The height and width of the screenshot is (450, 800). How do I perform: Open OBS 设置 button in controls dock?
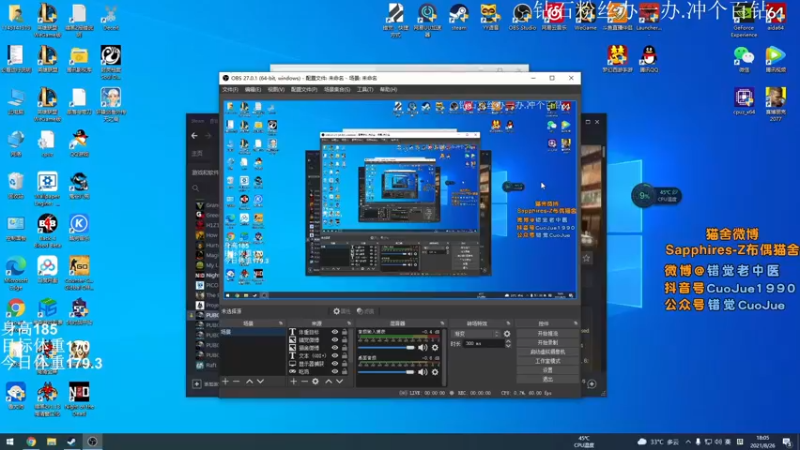point(547,370)
